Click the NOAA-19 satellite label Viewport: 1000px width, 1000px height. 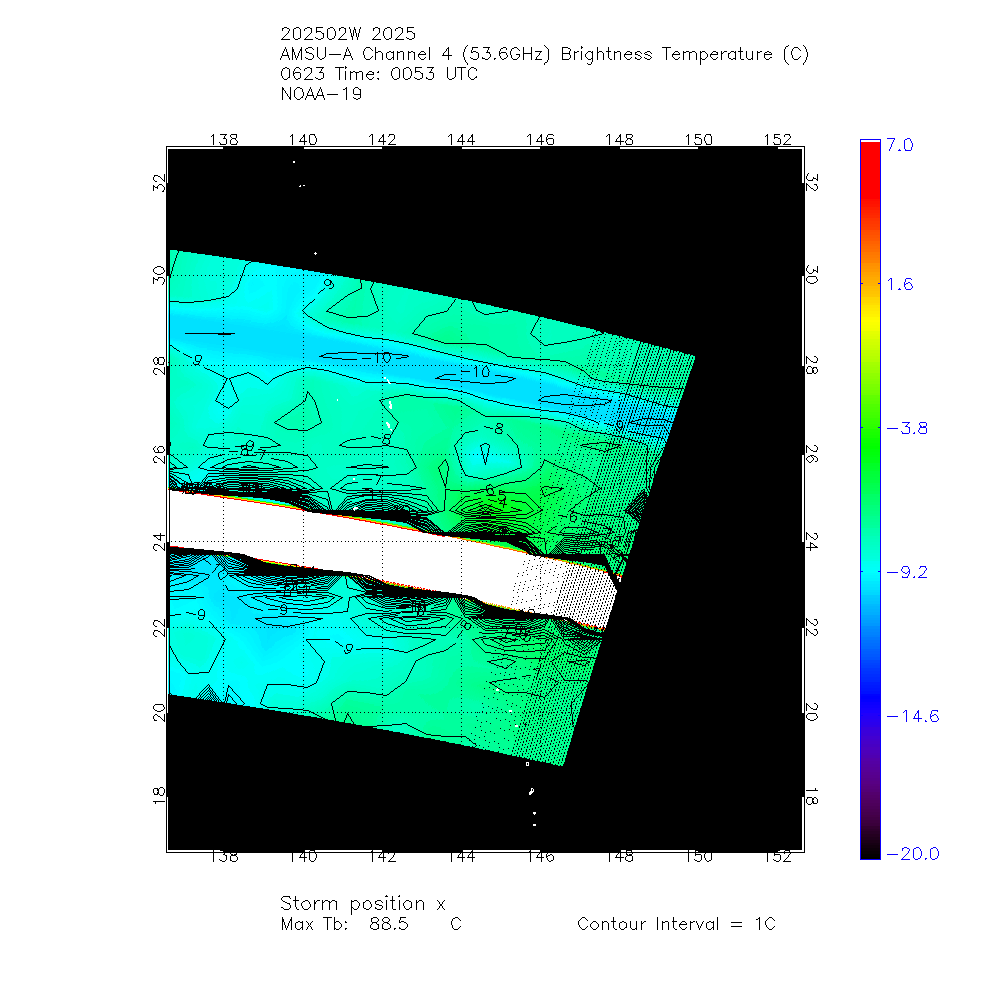click(x=322, y=95)
